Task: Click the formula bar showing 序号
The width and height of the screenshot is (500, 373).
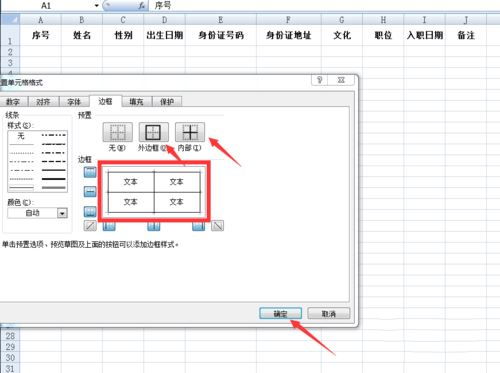Action: coord(325,5)
